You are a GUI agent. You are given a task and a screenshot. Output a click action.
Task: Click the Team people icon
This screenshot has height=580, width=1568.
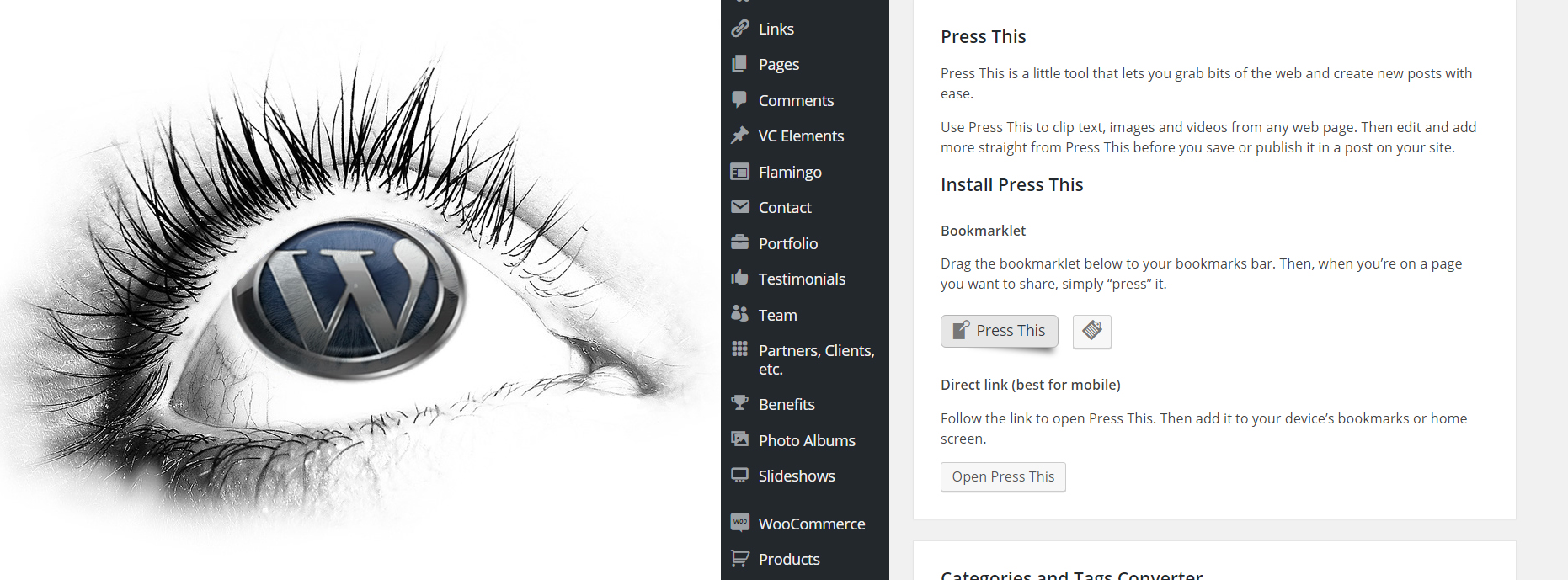coord(740,314)
